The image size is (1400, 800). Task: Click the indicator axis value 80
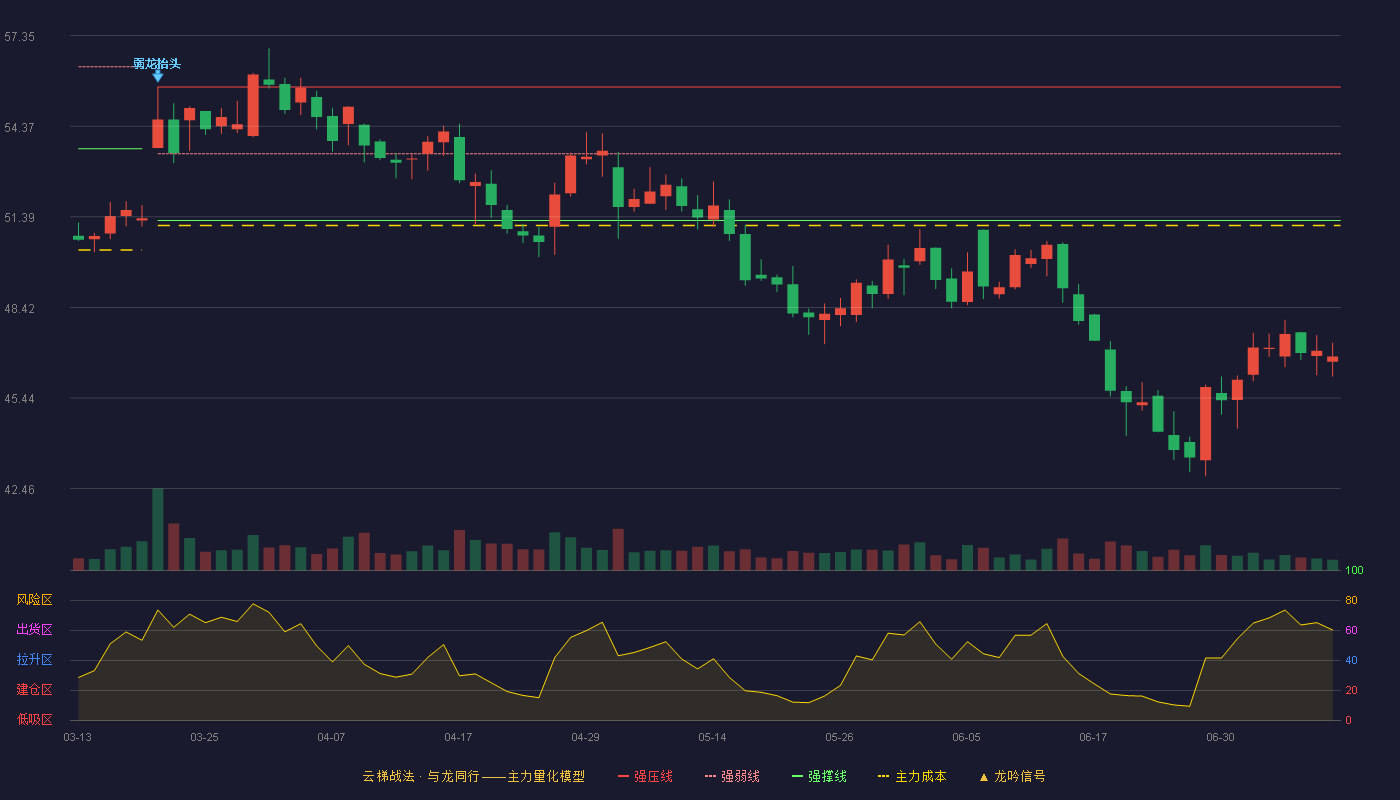(1351, 600)
